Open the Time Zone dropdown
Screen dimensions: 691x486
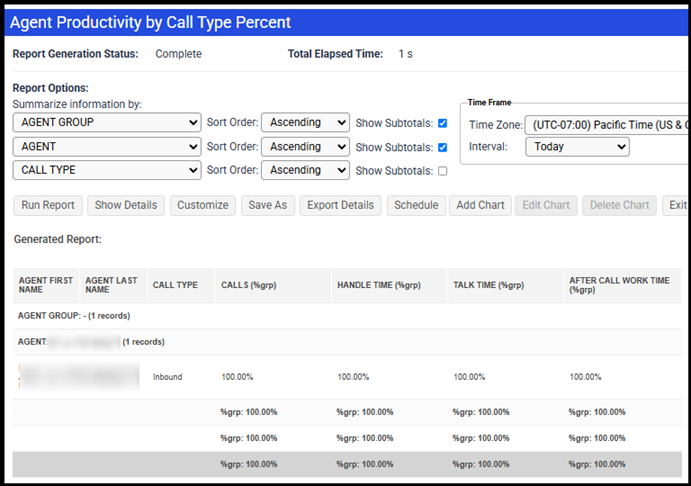coord(607,125)
